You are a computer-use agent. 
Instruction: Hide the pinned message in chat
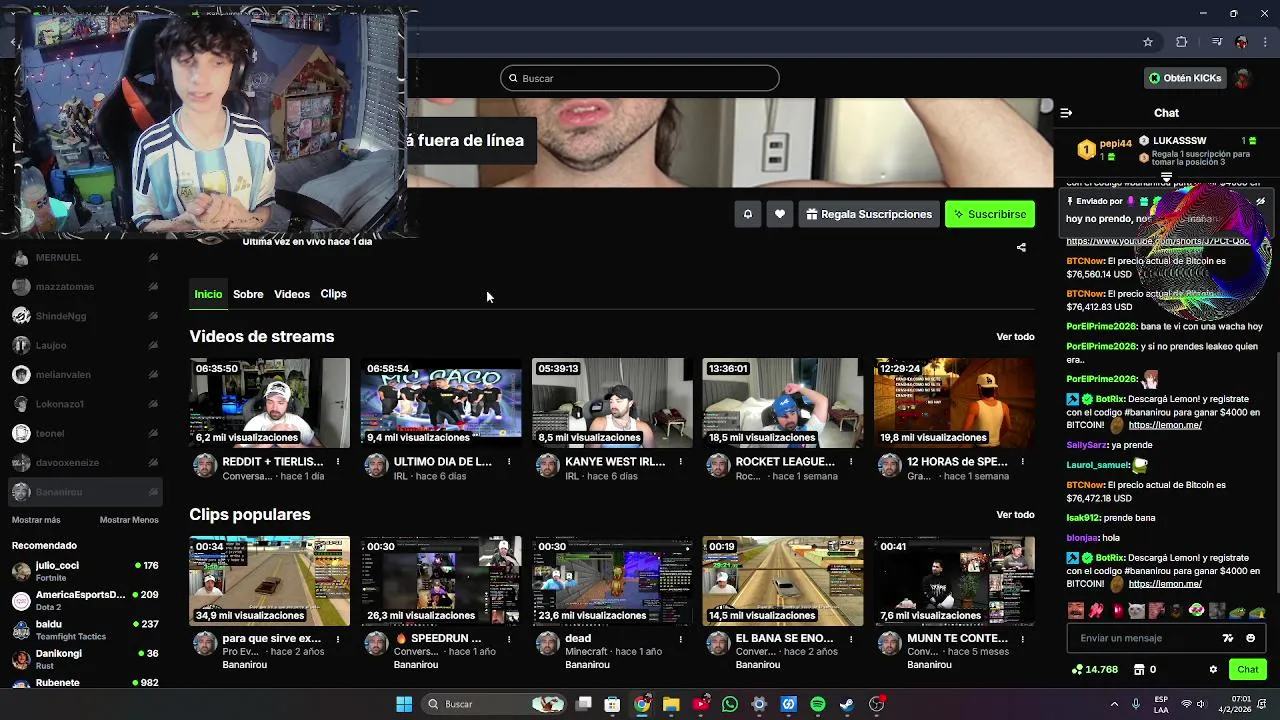pos(1260,201)
